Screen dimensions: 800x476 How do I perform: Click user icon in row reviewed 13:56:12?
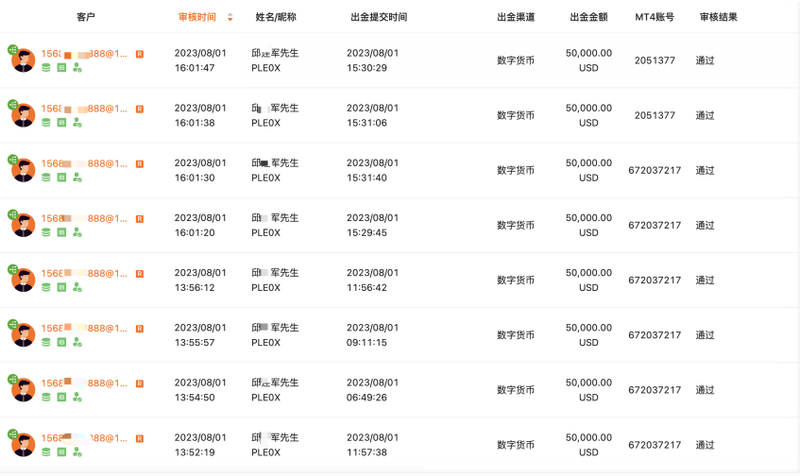[x=77, y=287]
